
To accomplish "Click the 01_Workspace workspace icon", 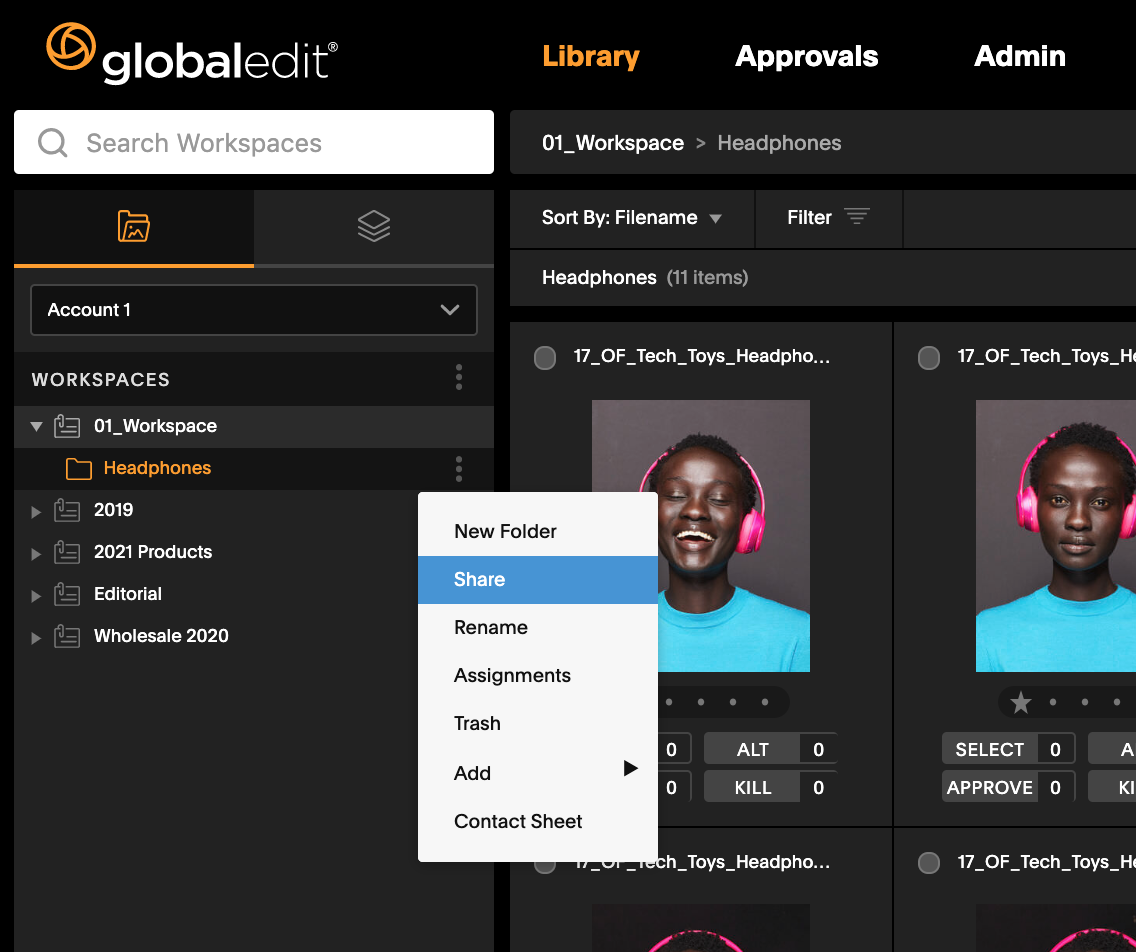I will (x=67, y=426).
